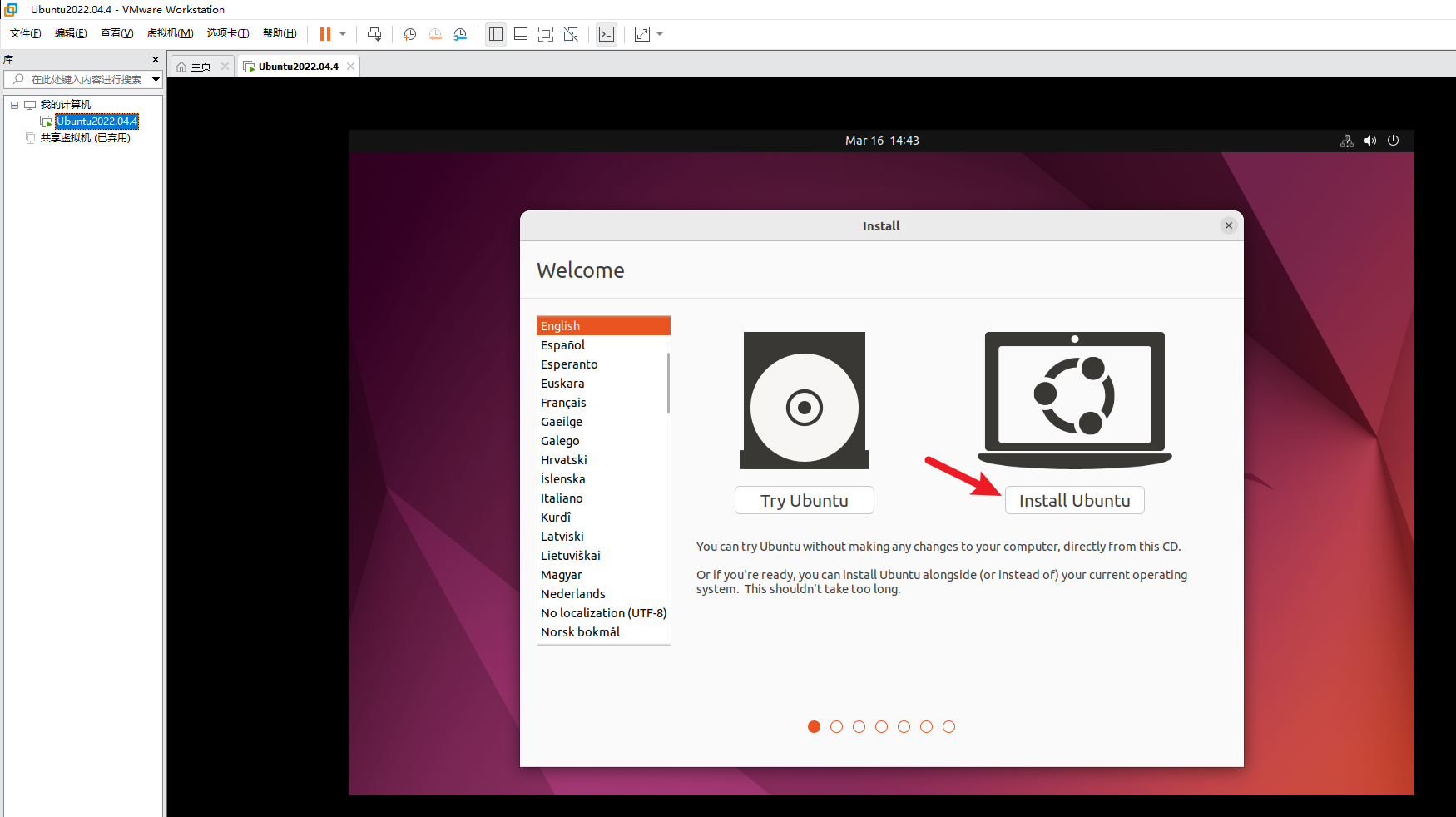Close the Install dialog

[x=1229, y=225]
